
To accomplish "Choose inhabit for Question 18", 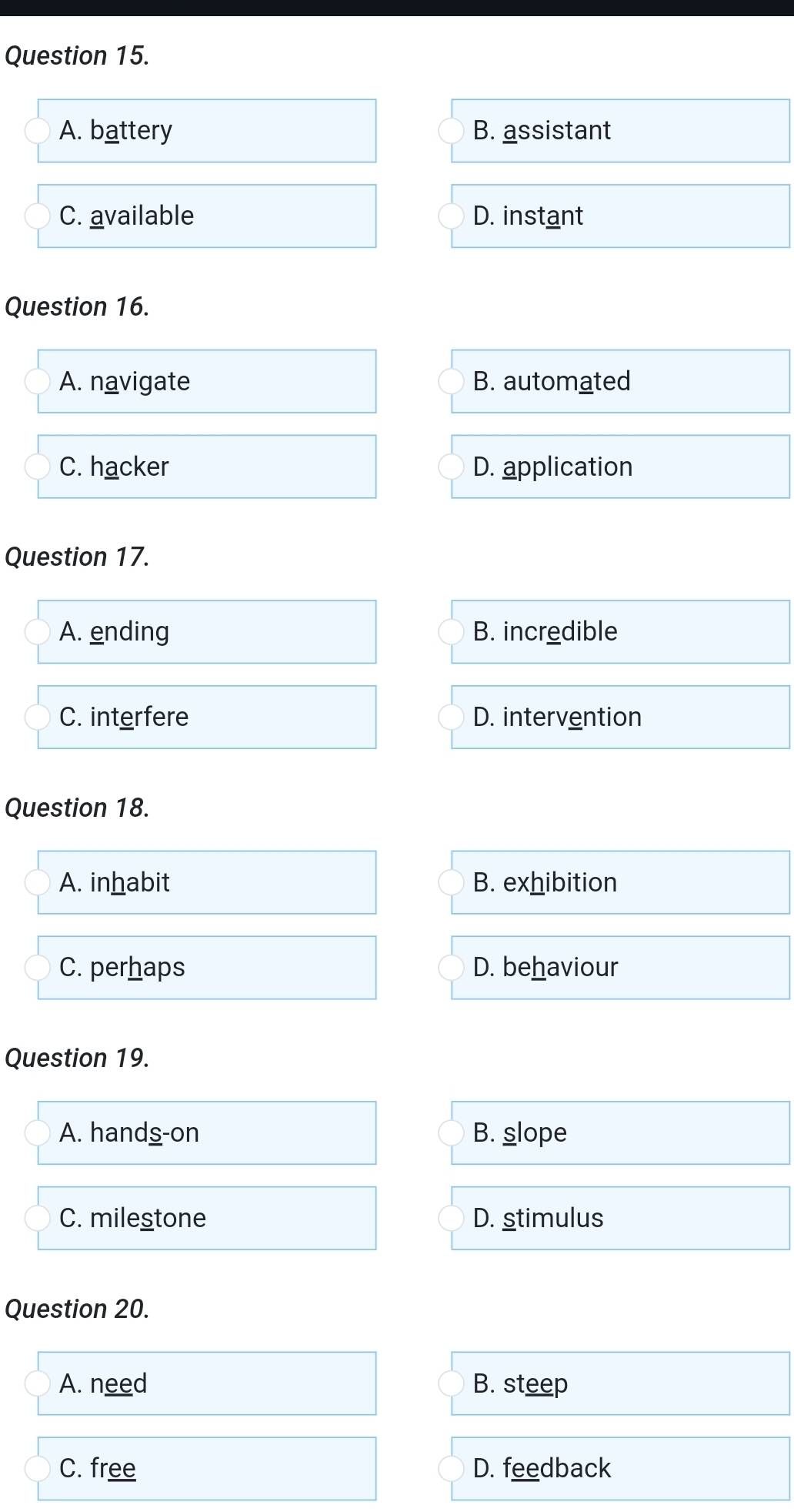I will point(36,882).
